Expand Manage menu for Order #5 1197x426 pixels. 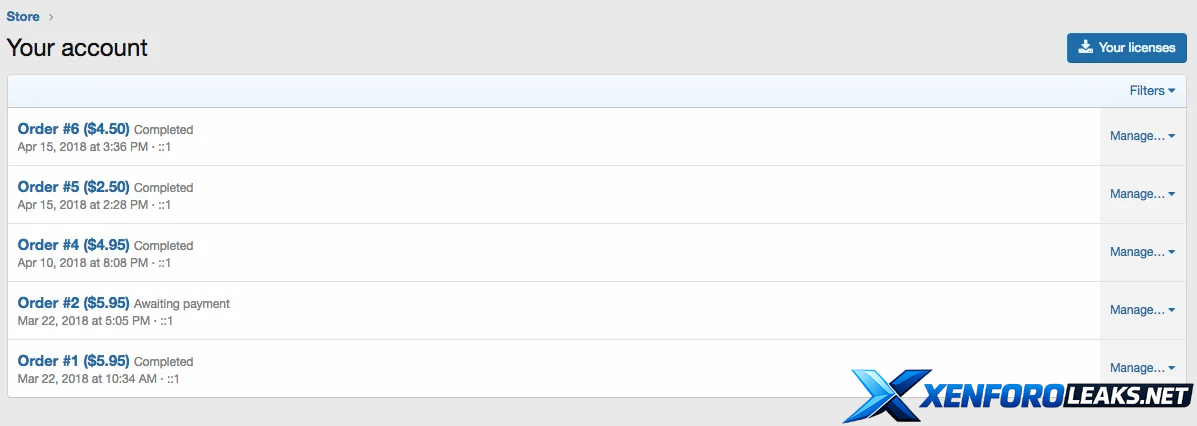(x=1142, y=194)
